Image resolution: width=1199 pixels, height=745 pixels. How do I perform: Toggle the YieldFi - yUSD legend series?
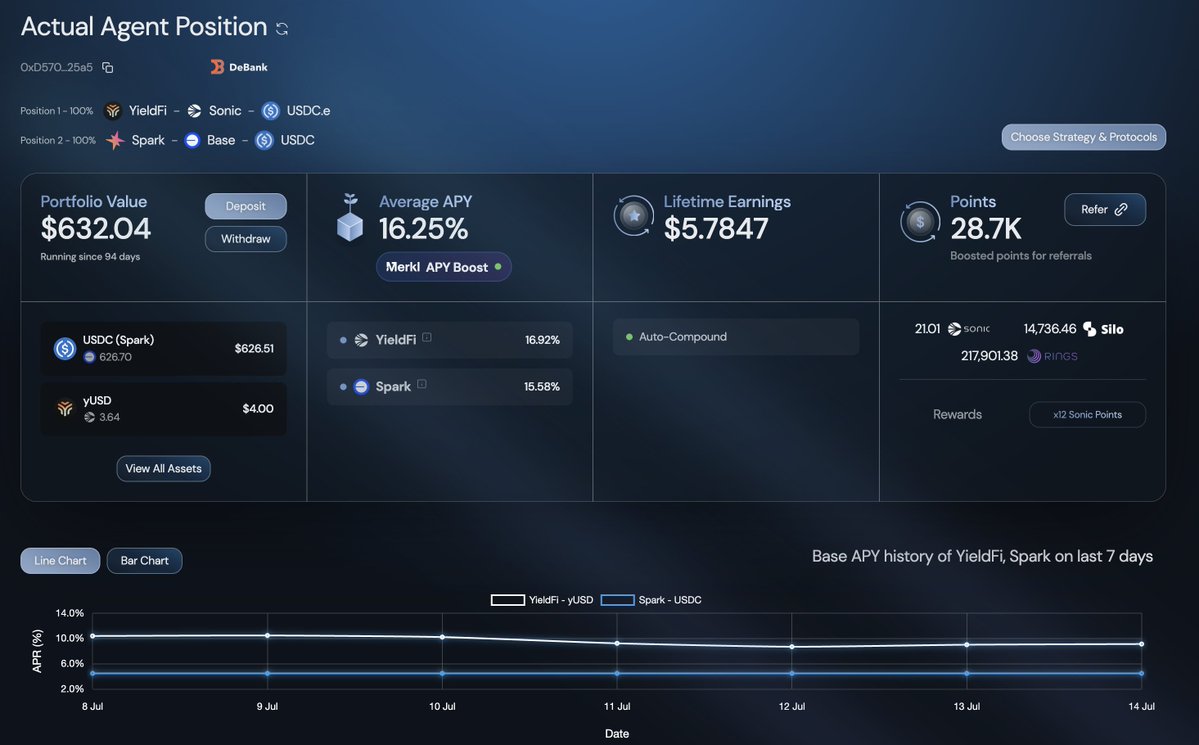542,600
